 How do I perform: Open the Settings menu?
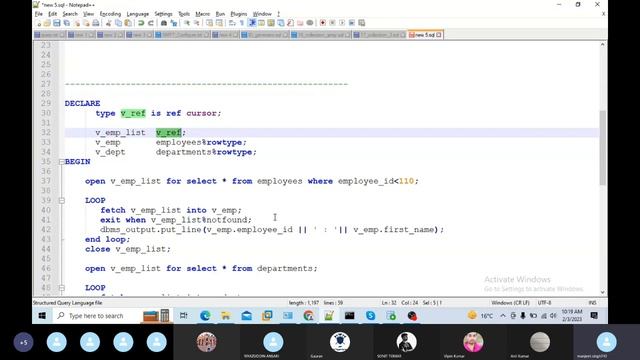163,14
